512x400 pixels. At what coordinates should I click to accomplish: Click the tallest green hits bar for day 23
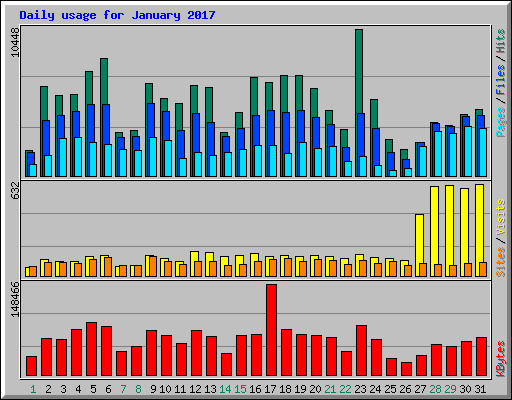click(x=359, y=71)
